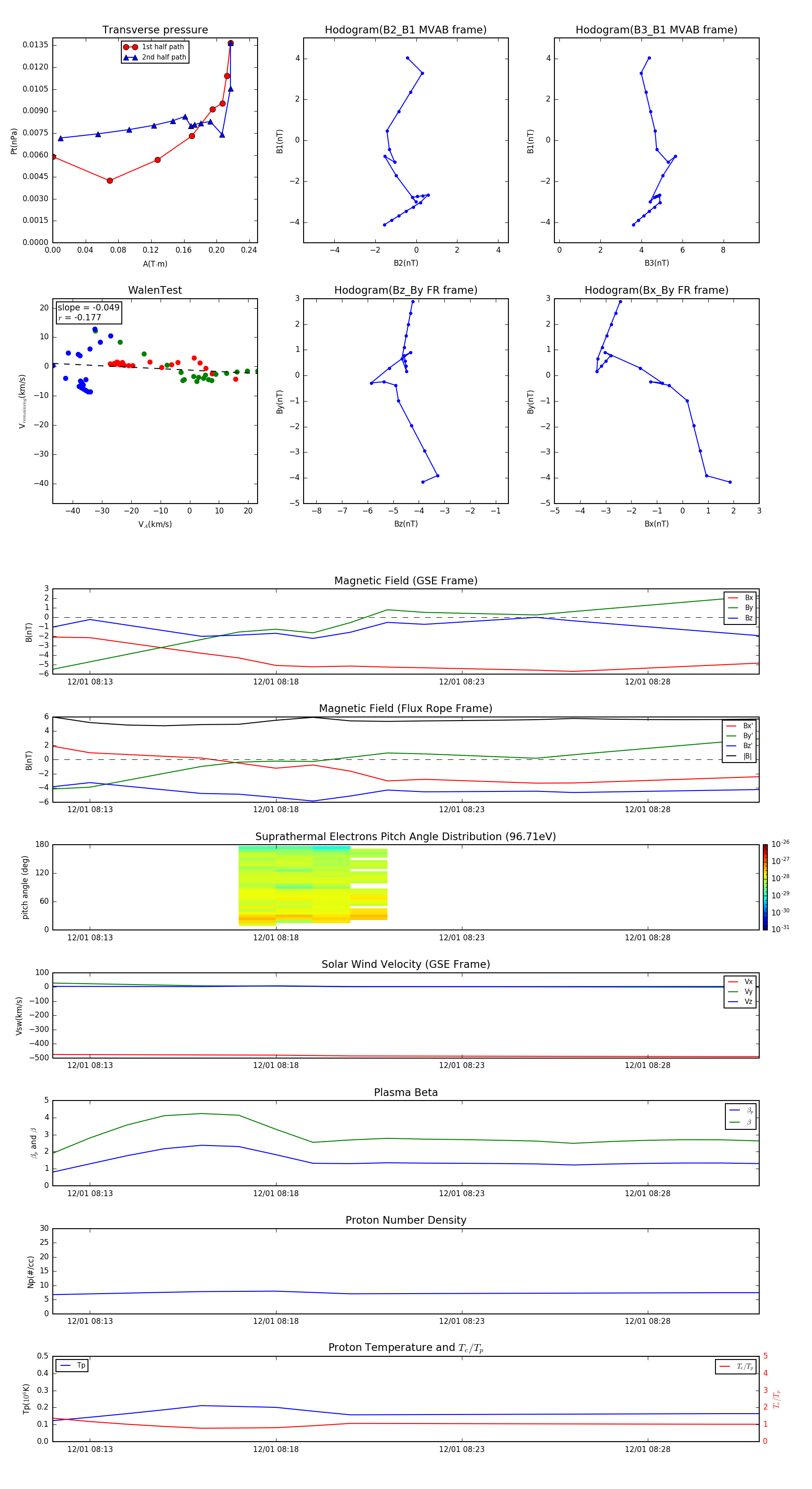Viewport: 812px width, 1489px height.
Task: Click the 'slope = -0.049' annotation
Action: click(88, 308)
